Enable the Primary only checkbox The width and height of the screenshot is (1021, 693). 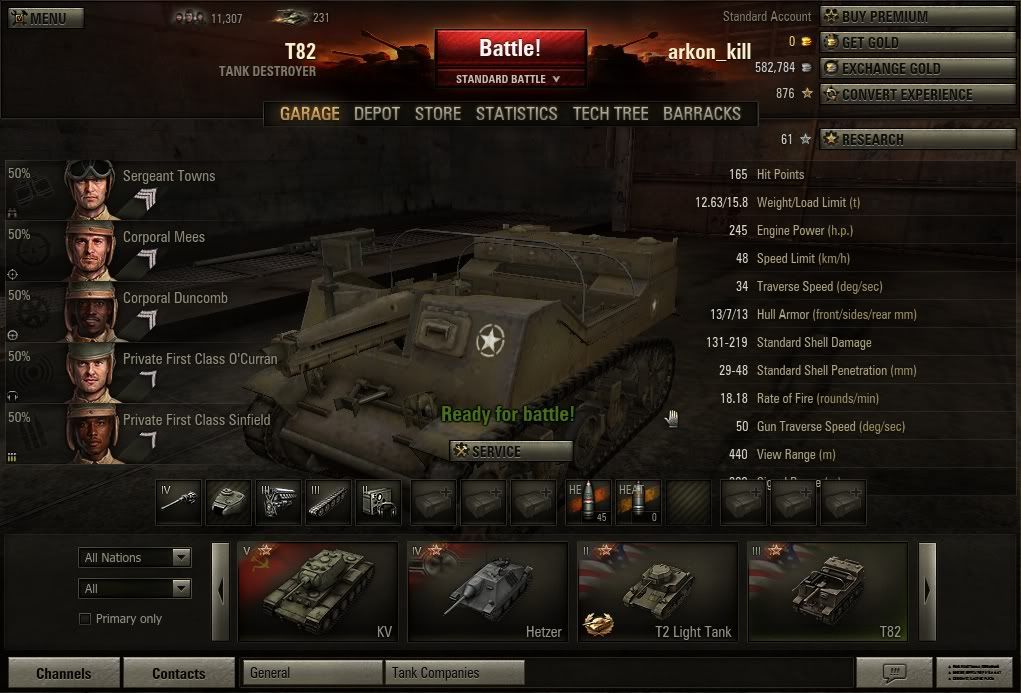tap(85, 619)
